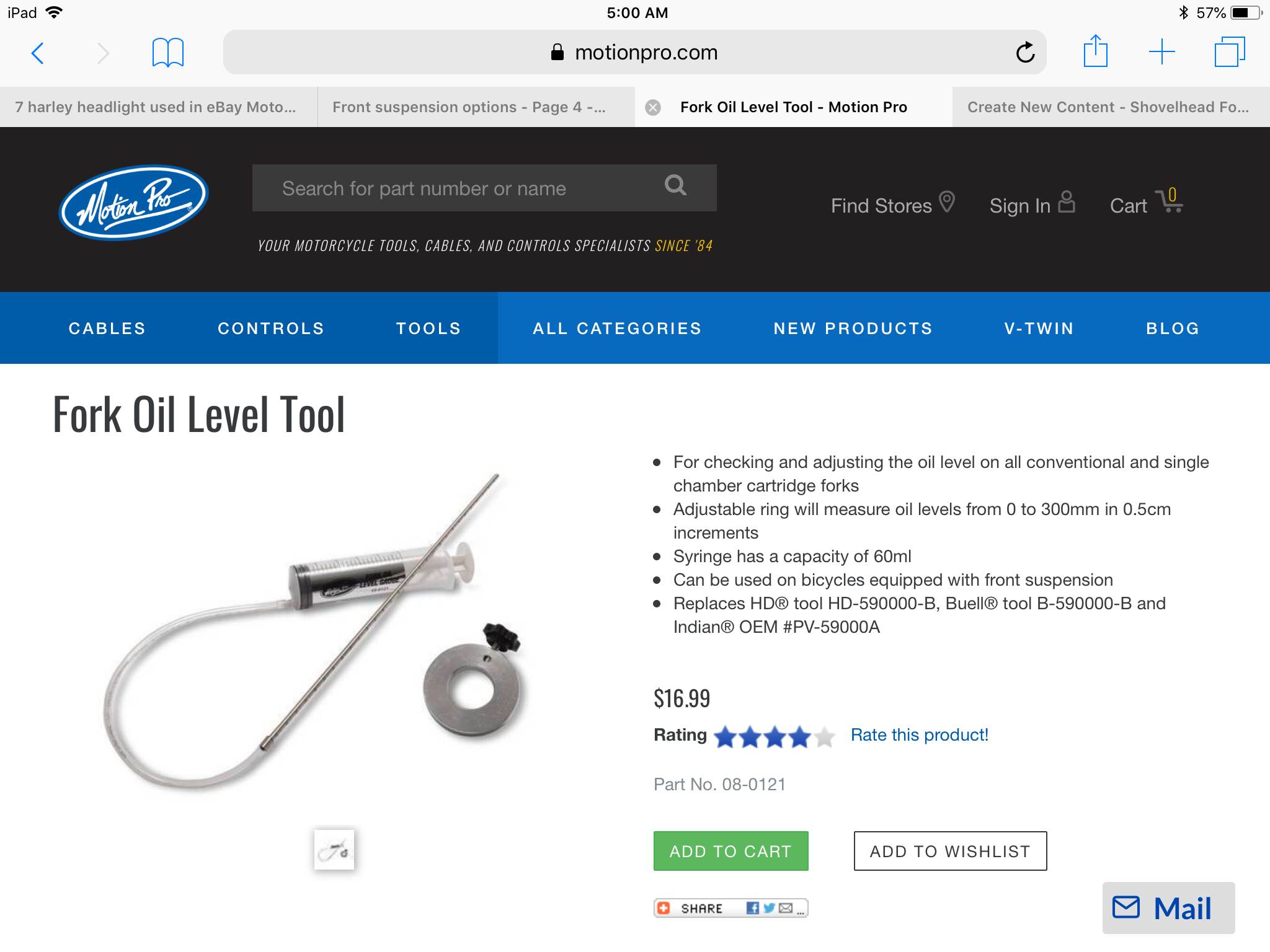Click the search magnifier icon

click(675, 185)
